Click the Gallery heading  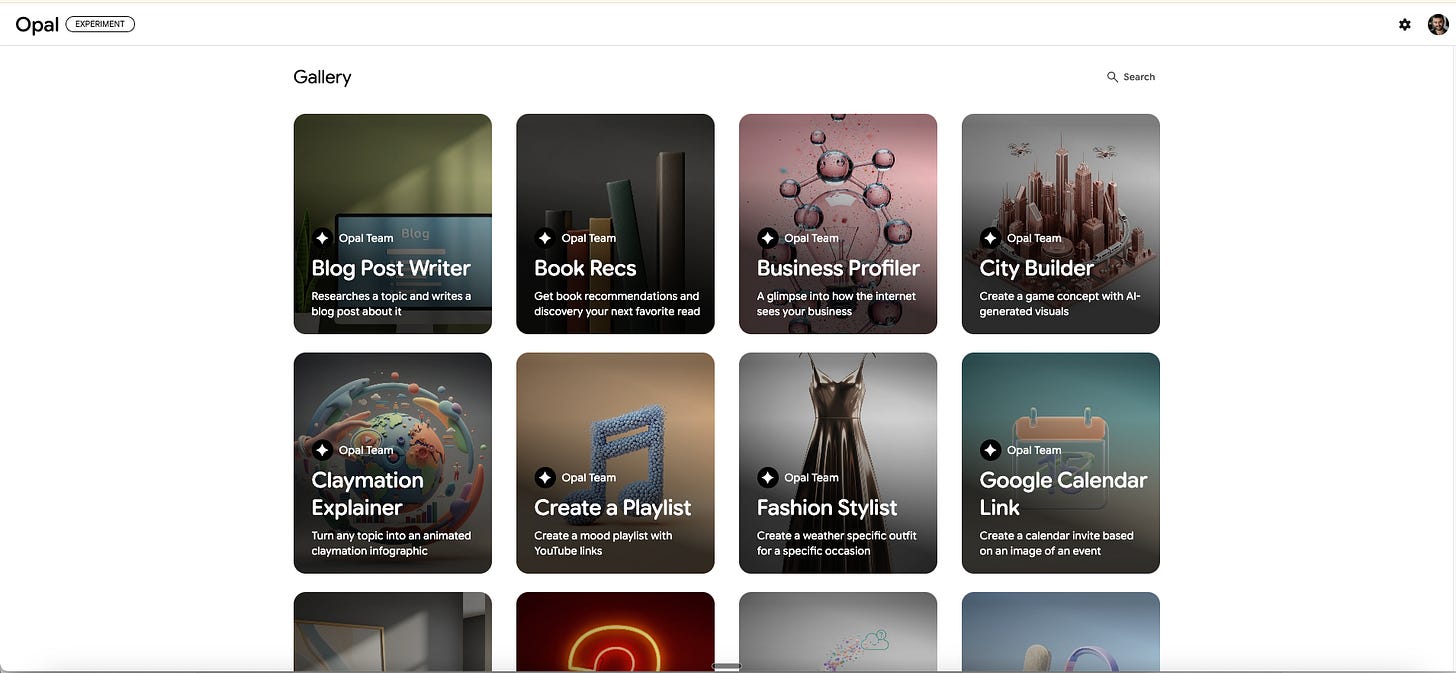coord(322,77)
